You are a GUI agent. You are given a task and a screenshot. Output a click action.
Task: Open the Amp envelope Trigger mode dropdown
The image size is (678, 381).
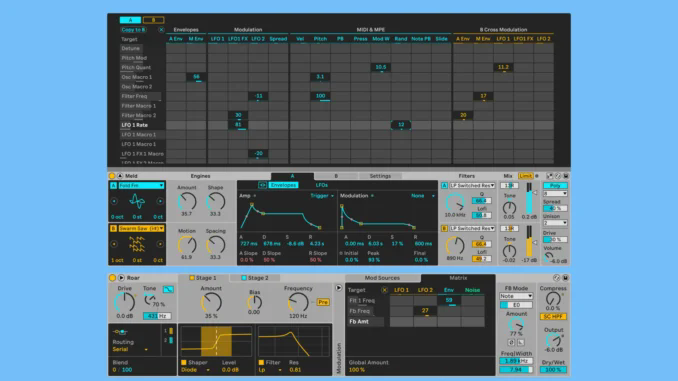(322, 196)
